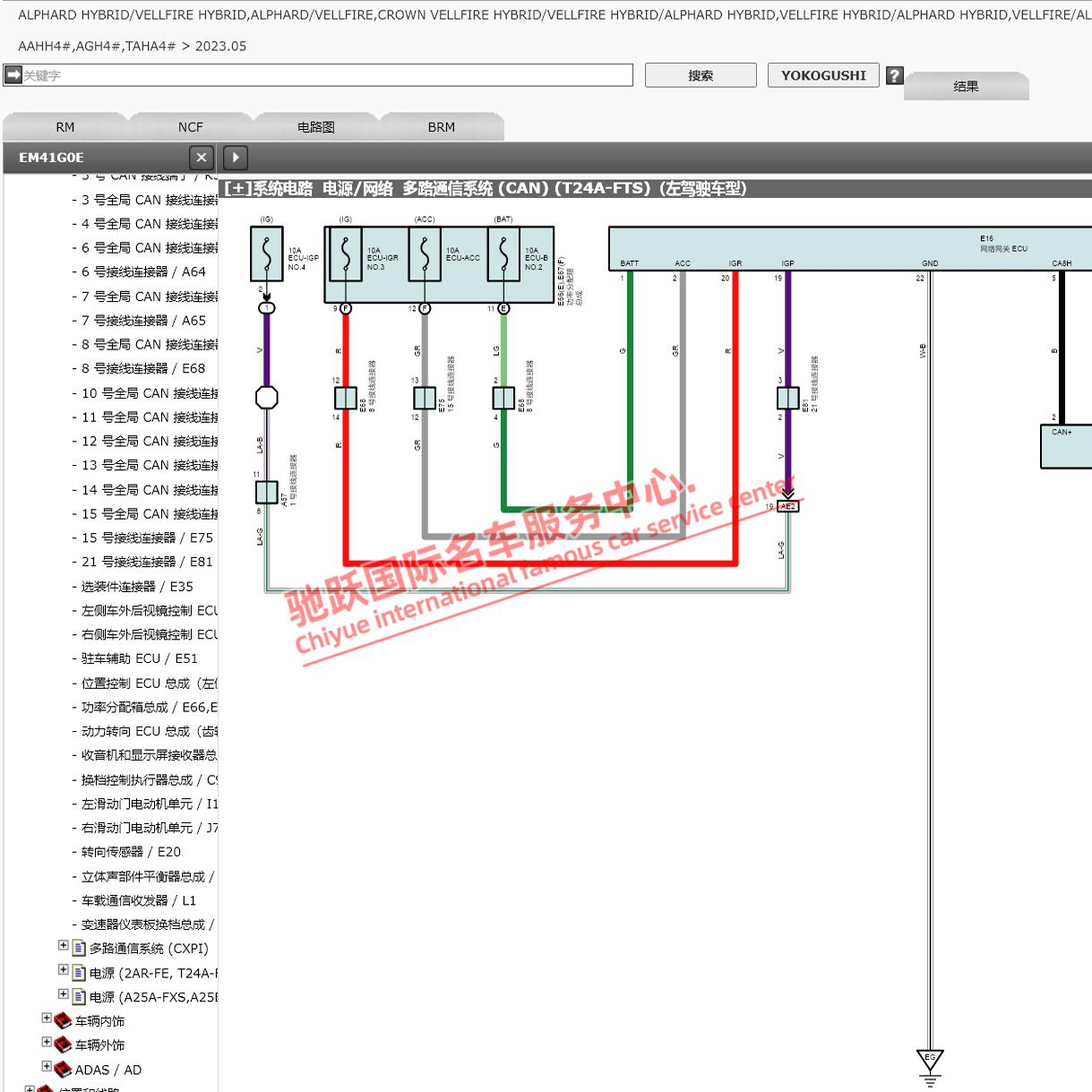Click document icon of 多路通信系统 (CXPI)

[x=79, y=949]
